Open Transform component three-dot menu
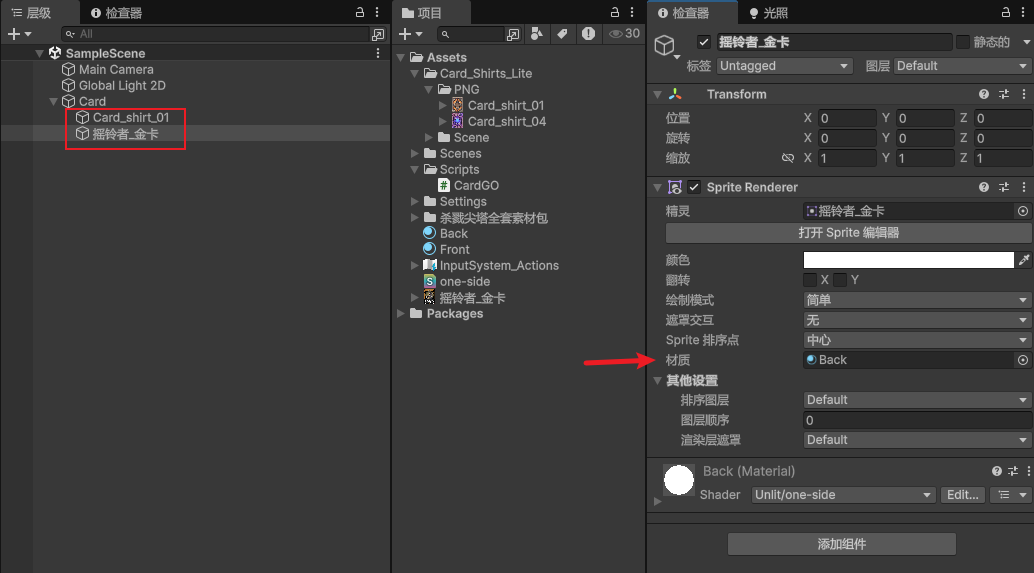 (1023, 94)
